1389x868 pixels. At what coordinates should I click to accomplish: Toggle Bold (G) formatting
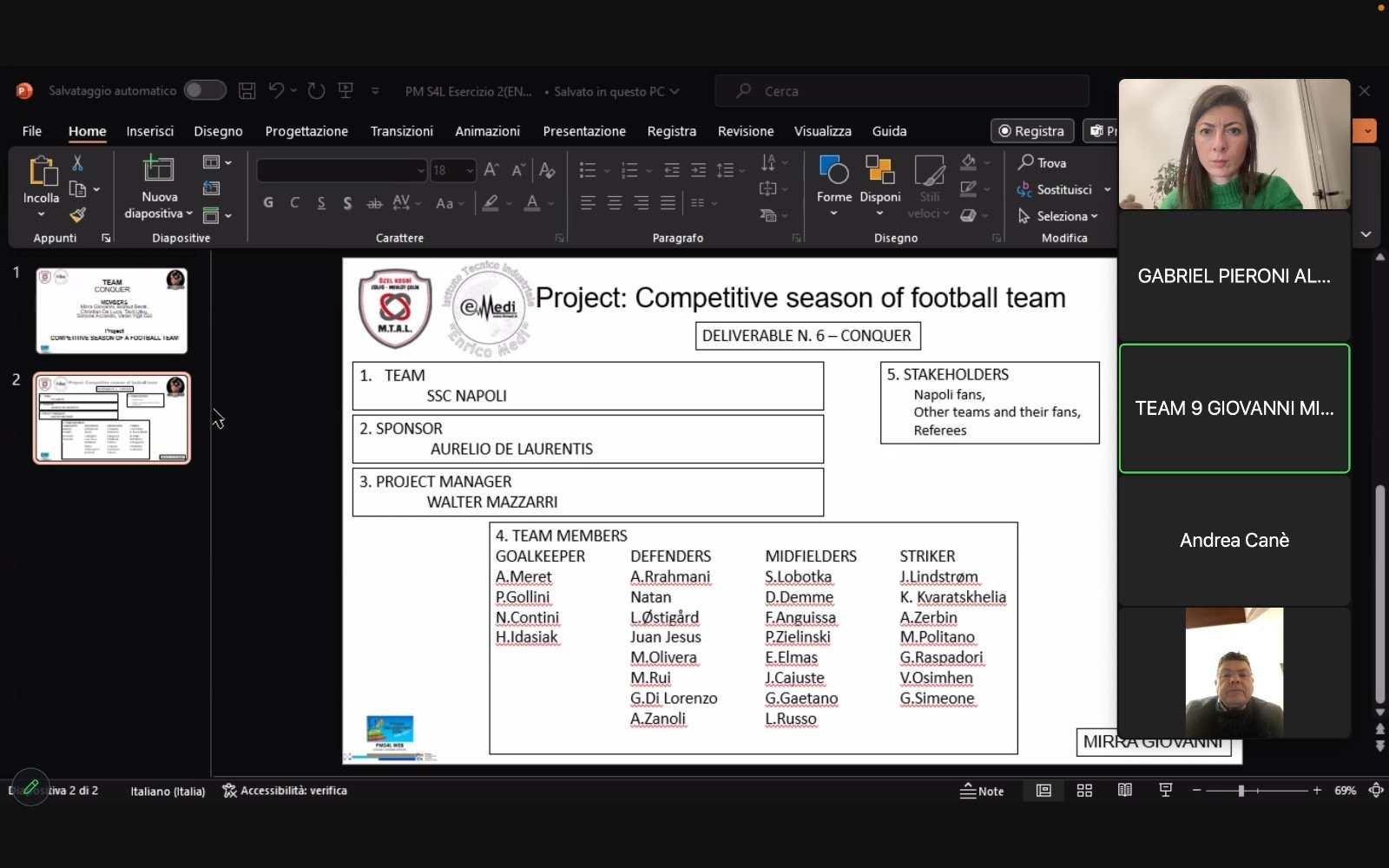tap(268, 203)
